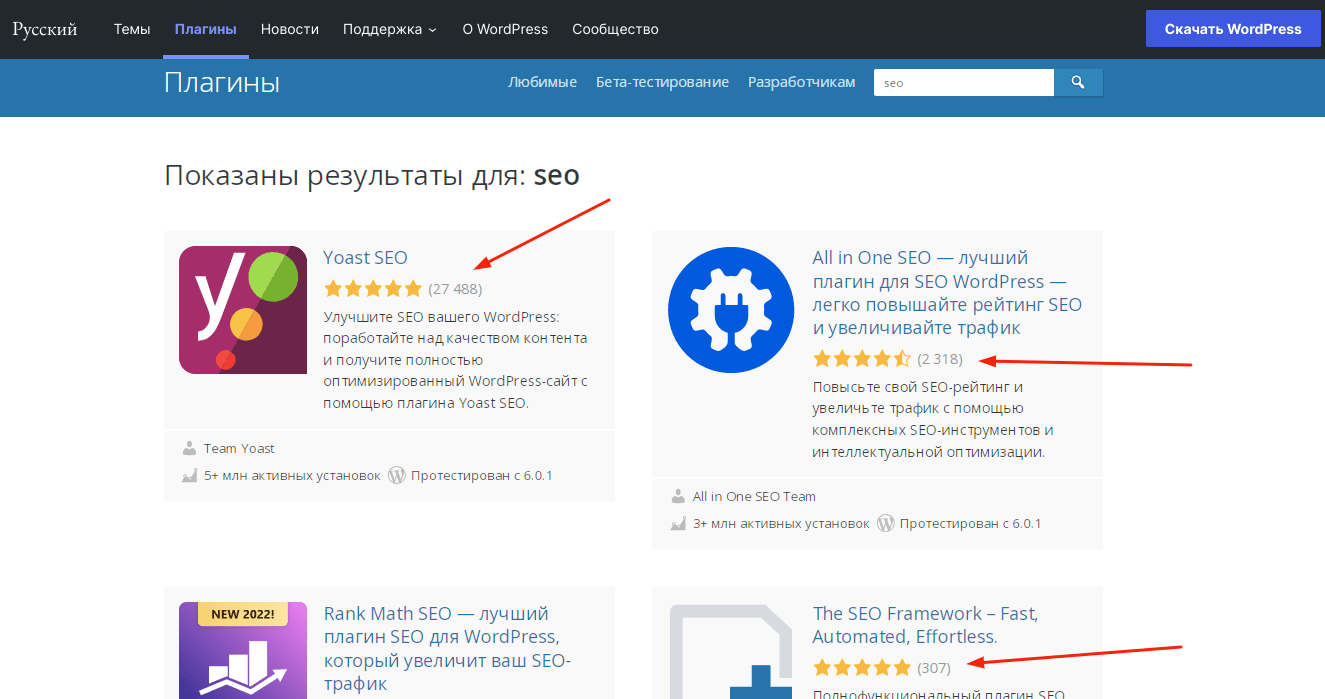Open the Бета-тестирование link

pos(662,82)
